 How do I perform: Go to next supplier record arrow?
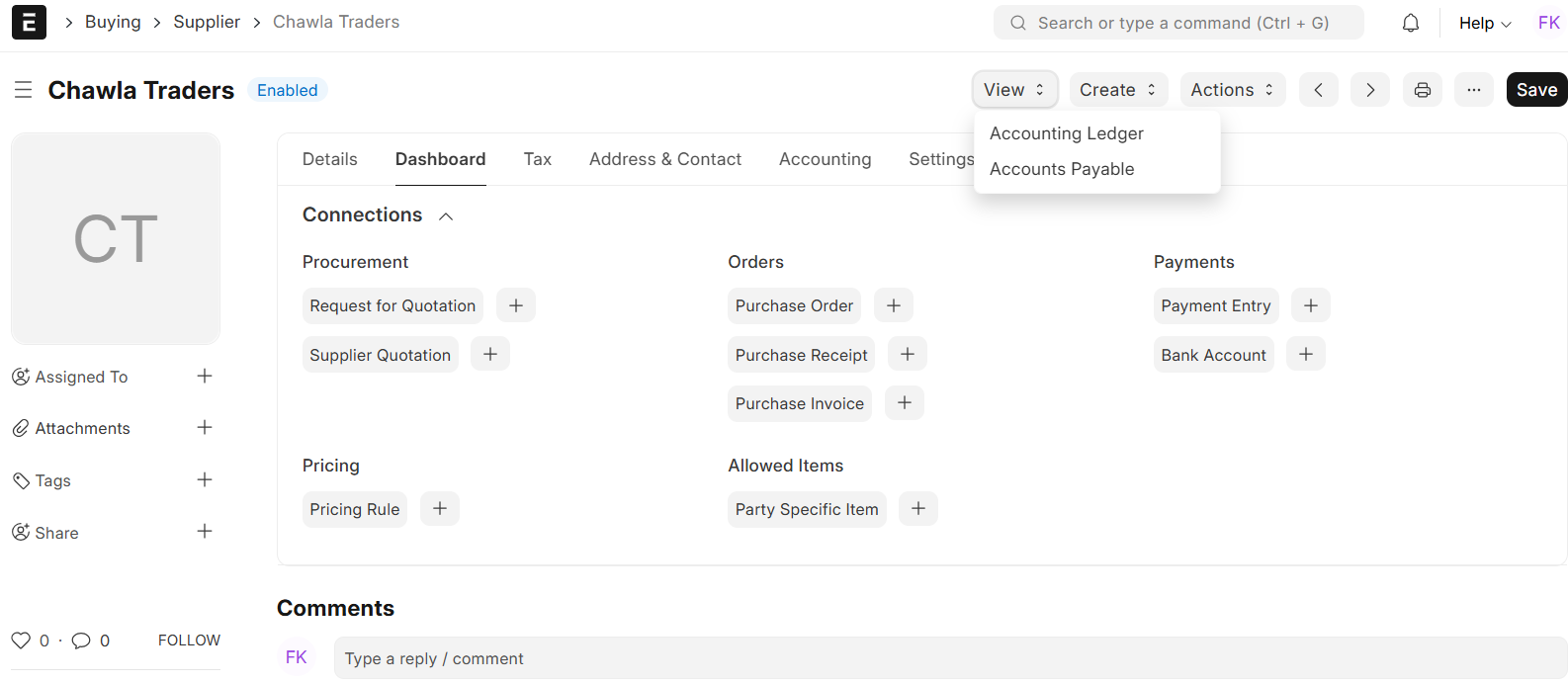click(x=1369, y=90)
